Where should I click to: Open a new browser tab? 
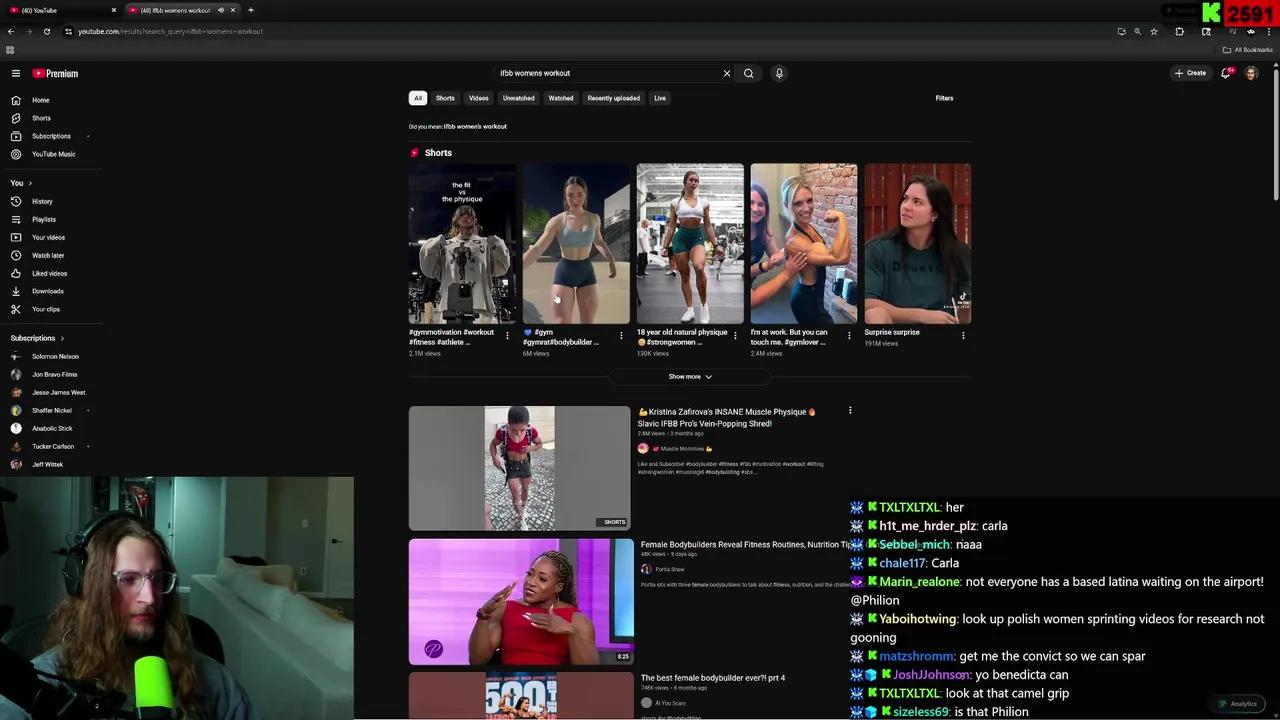(x=251, y=10)
